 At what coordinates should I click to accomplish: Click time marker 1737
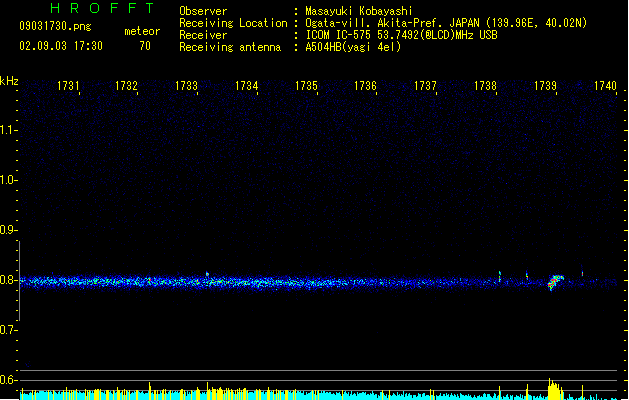425,86
